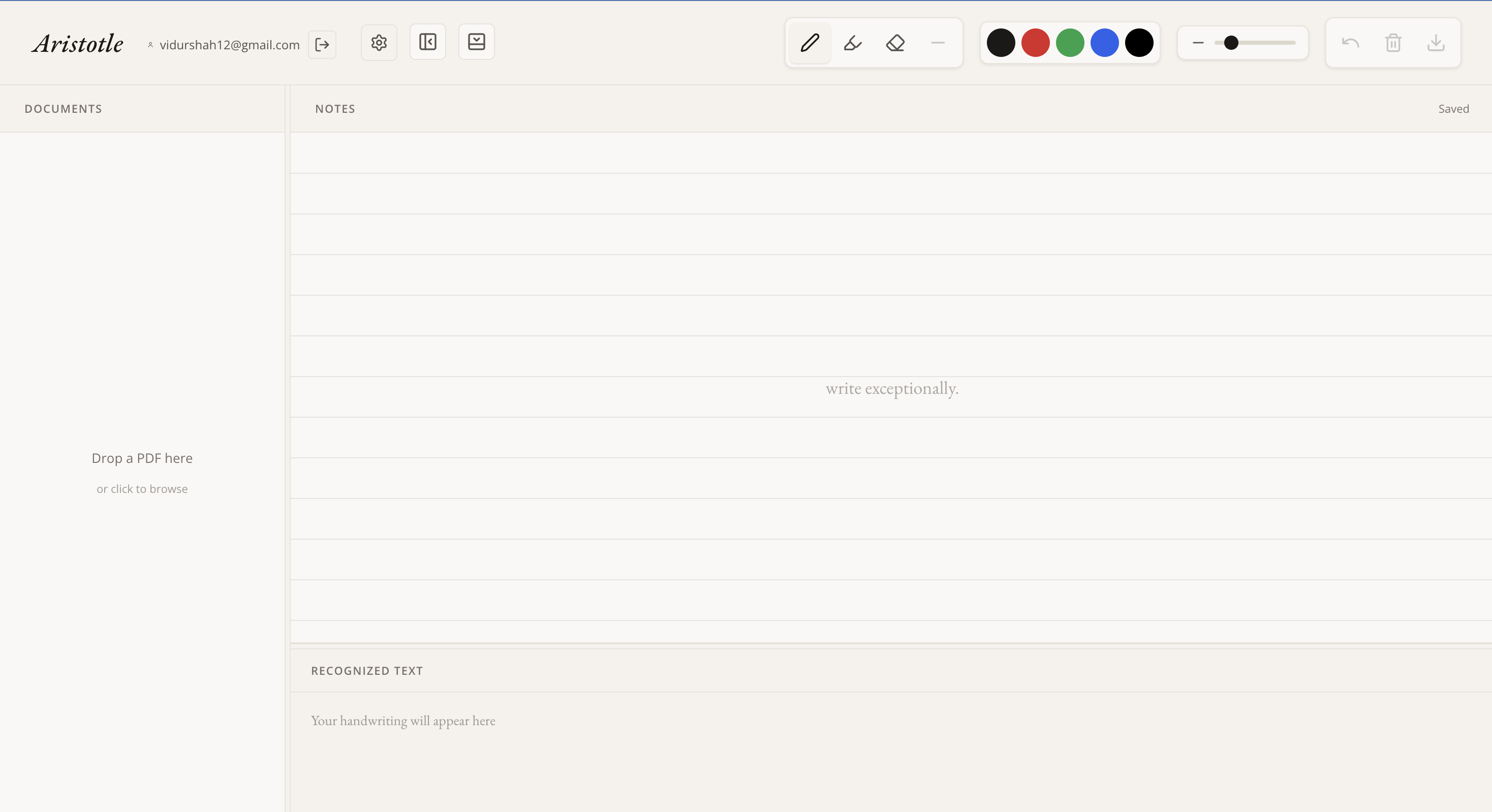Image resolution: width=1492 pixels, height=812 pixels.
Task: Click the faded line tool
Action: point(938,43)
